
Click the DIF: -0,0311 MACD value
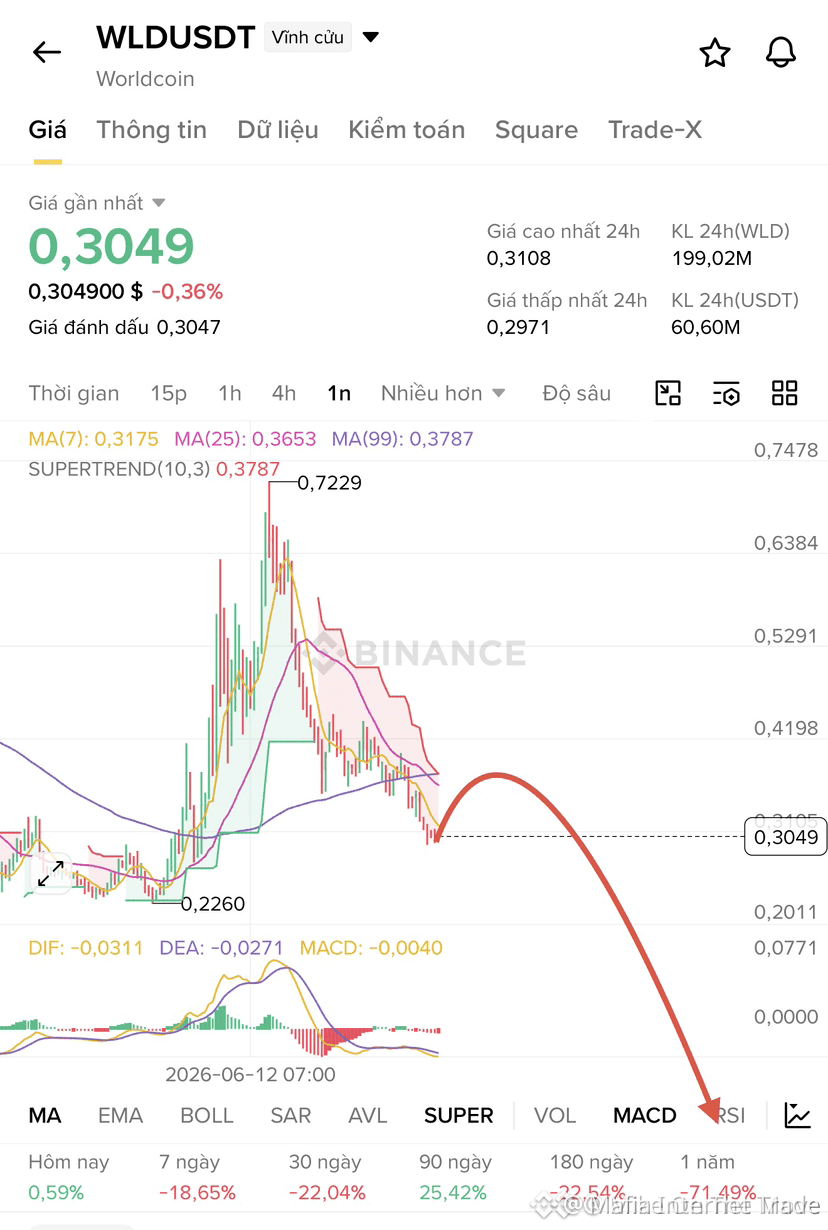(86, 947)
